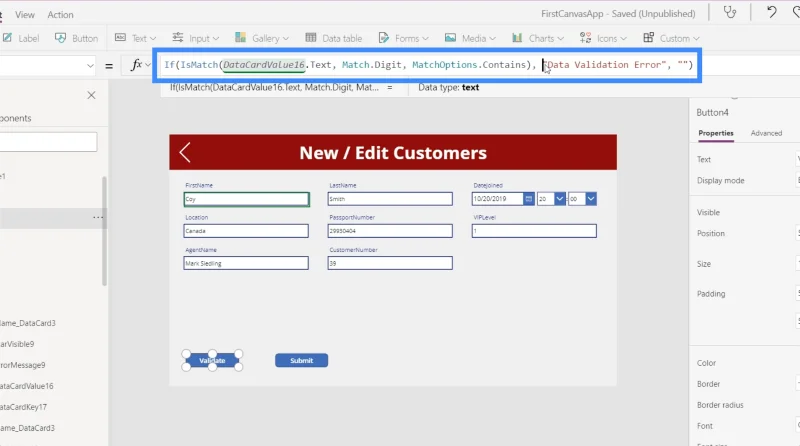This screenshot has width=800, height=446.
Task: Click the back arrow icon in header
Action: point(185,152)
